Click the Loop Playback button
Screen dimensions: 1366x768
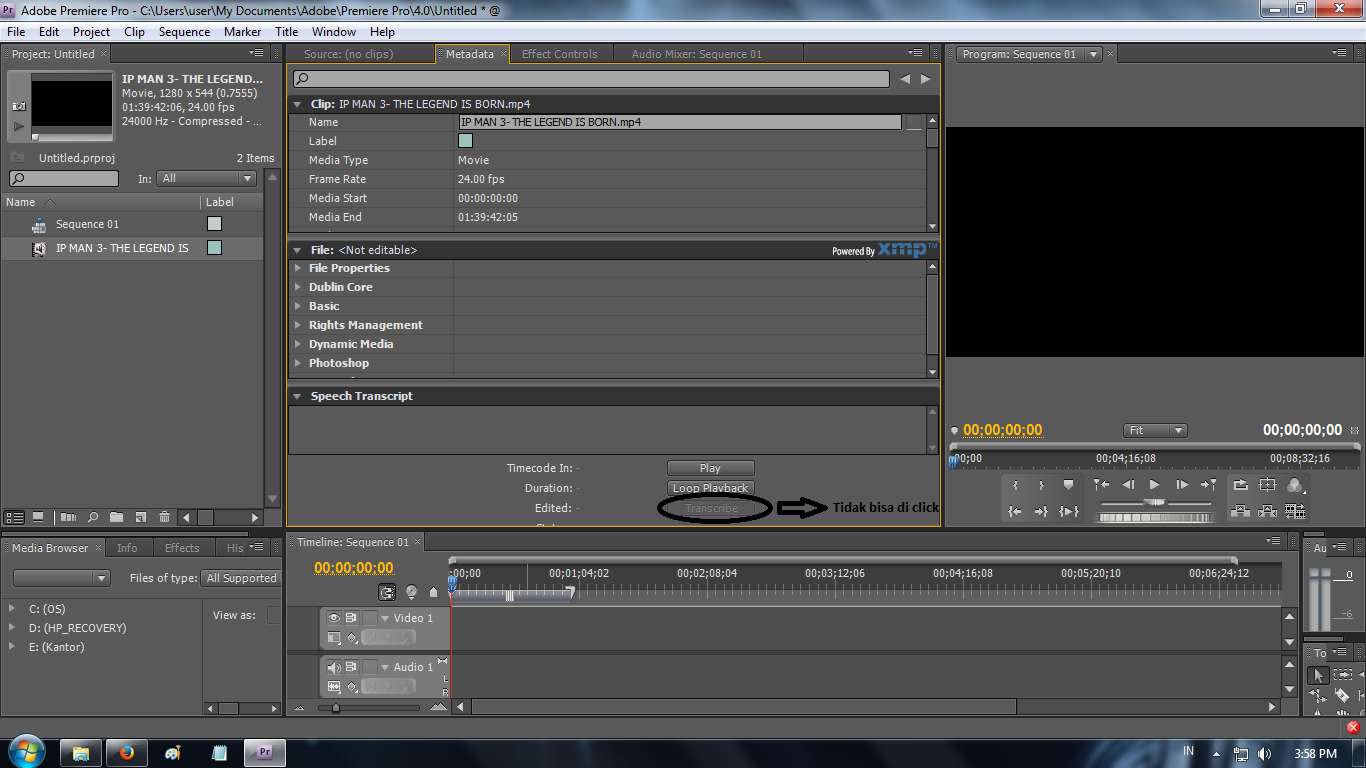(x=710, y=488)
